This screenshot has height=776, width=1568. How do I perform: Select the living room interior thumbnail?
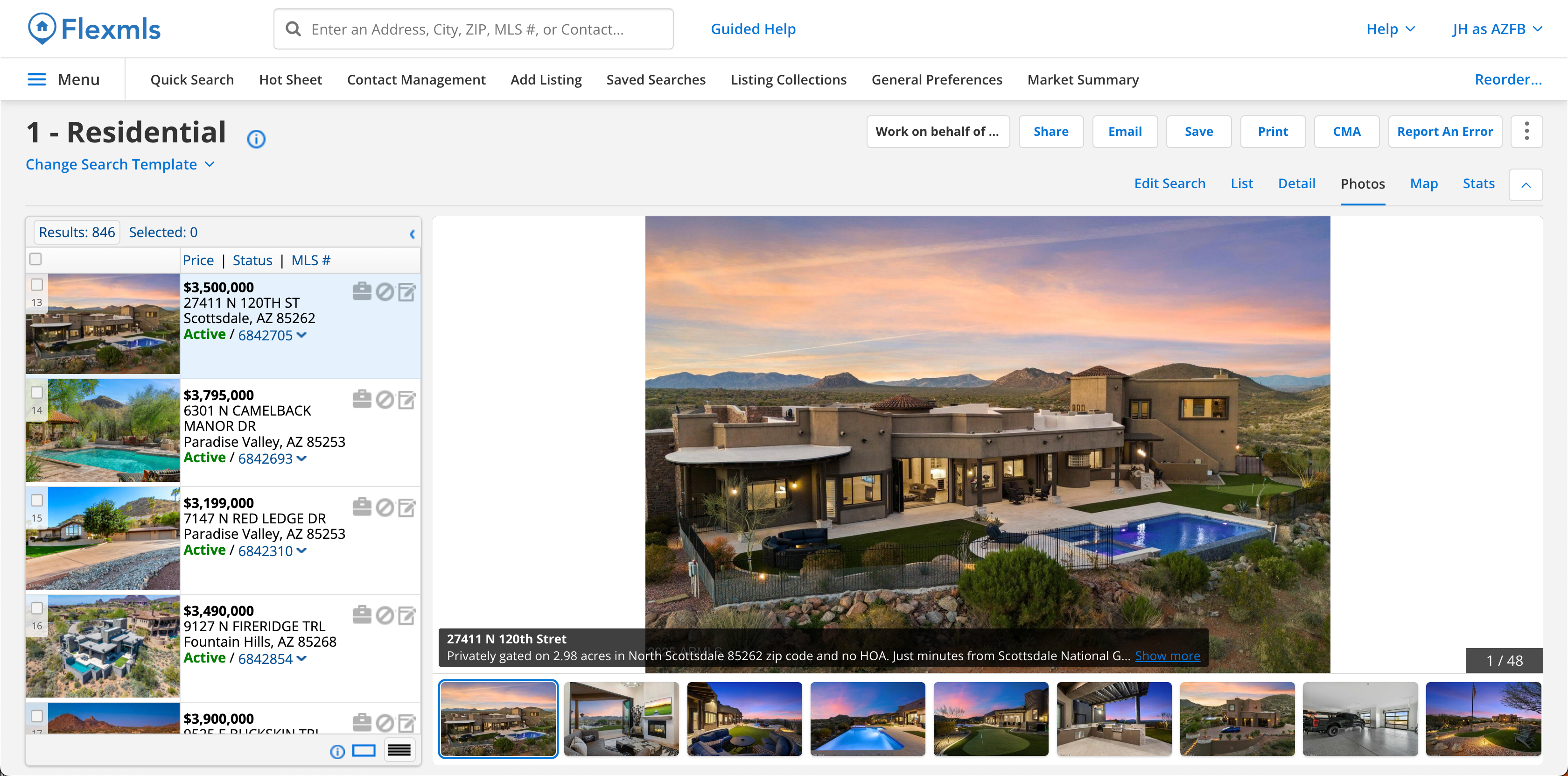point(621,719)
